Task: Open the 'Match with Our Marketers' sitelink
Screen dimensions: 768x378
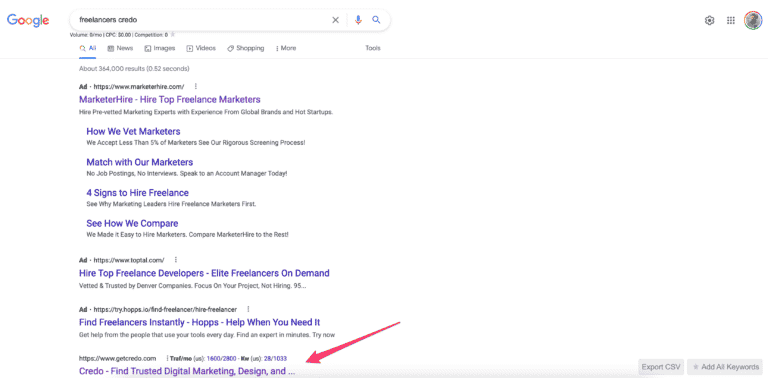Action: tap(140, 162)
